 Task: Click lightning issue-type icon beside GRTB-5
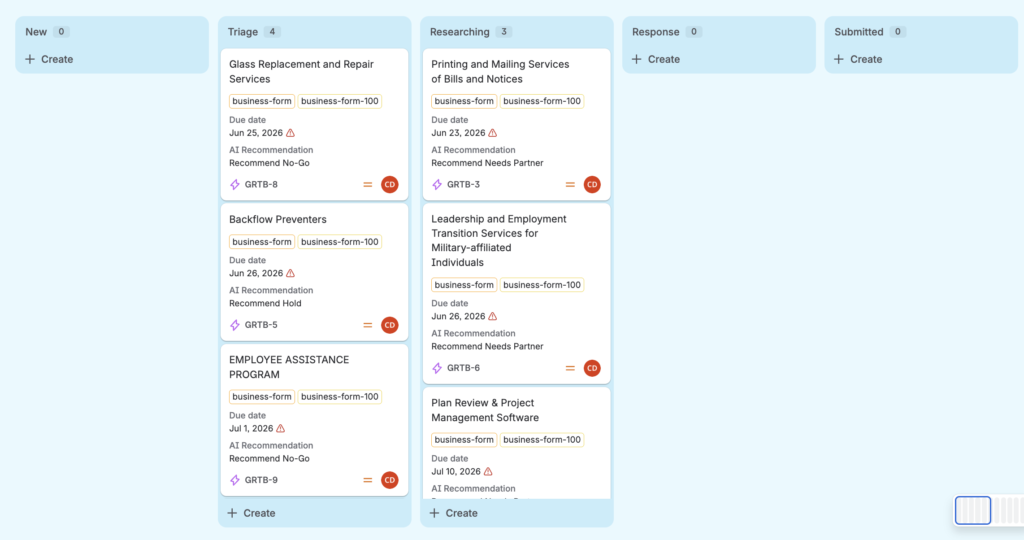tap(235, 325)
